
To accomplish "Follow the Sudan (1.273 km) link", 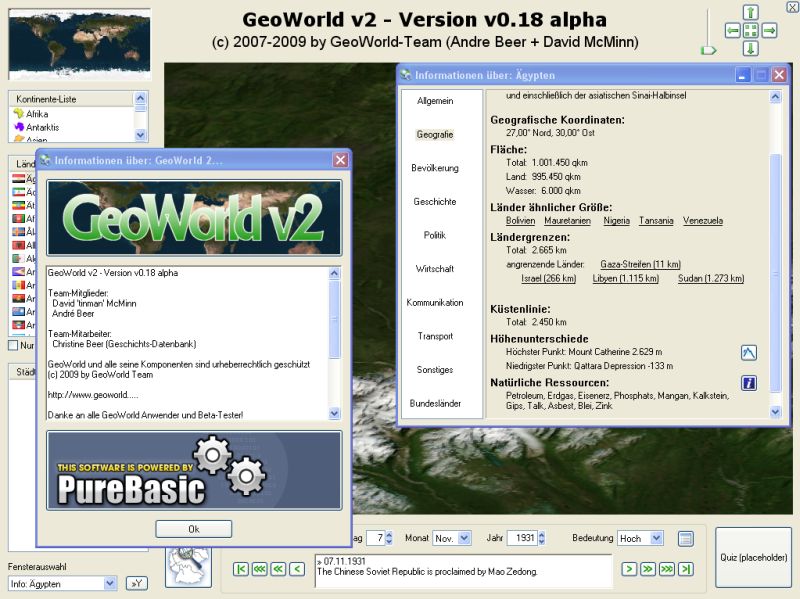I will click(711, 279).
